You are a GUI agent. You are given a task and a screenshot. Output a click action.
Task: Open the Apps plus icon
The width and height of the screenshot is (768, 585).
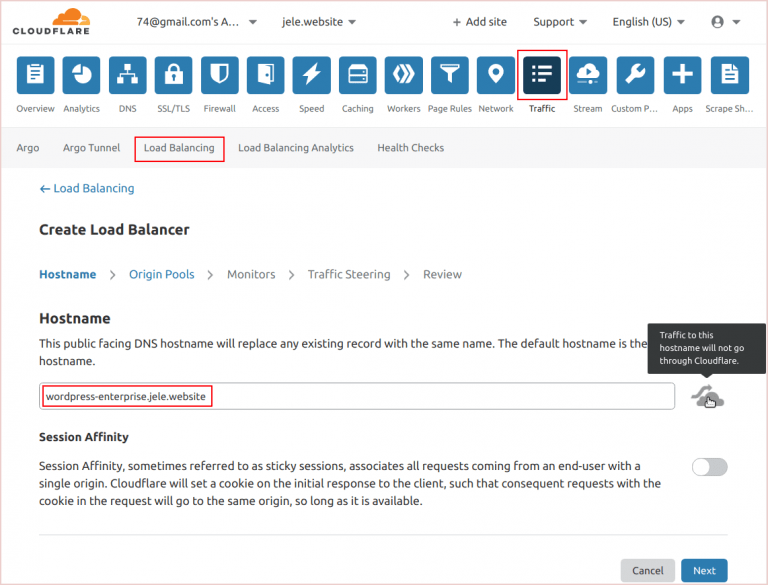[x=682, y=75]
